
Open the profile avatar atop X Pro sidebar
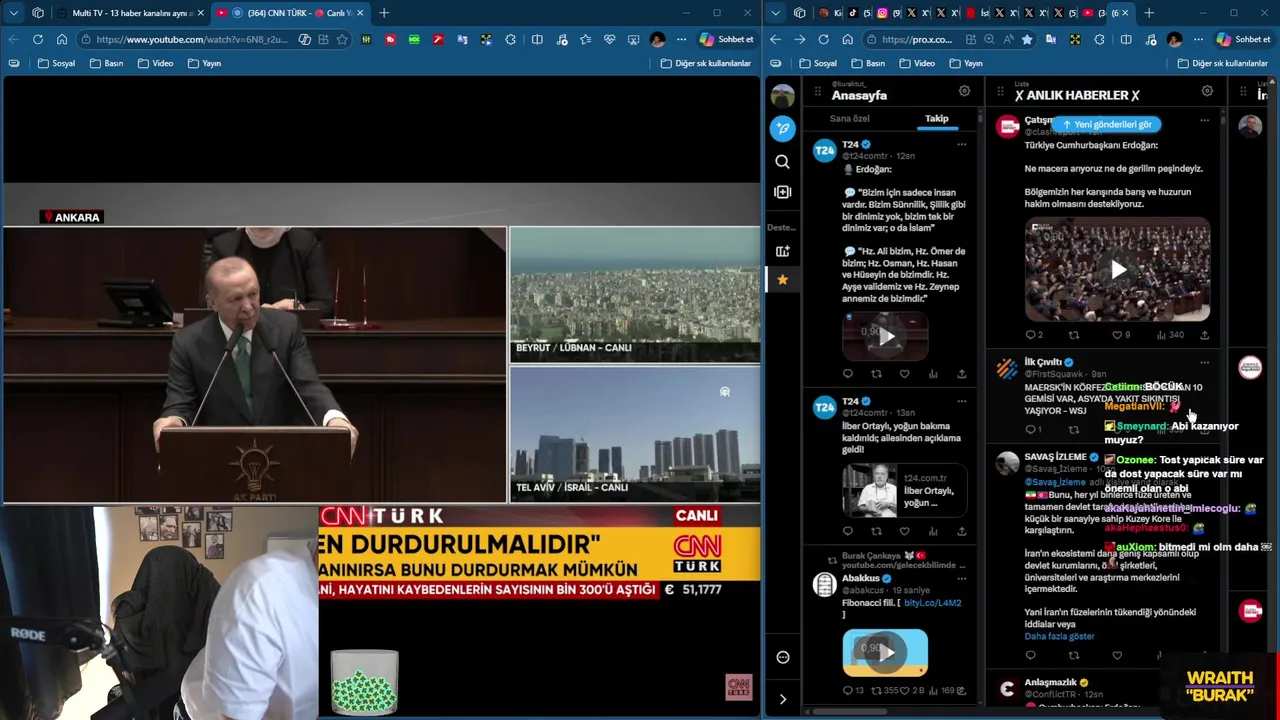783,96
